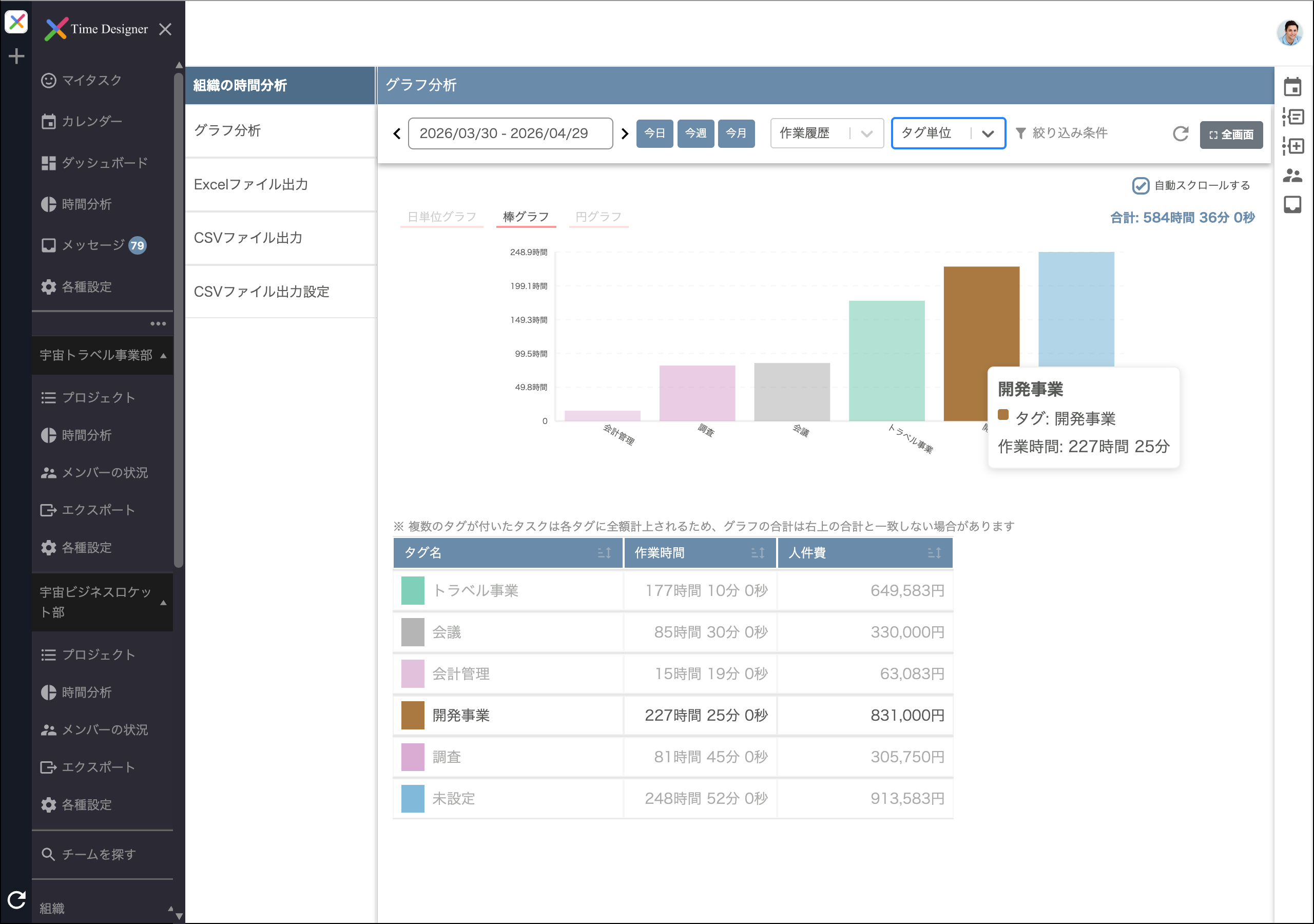The image size is (1314, 924).
Task: Select グラフ分析 in the organization analysis menu
Action: tap(280, 130)
